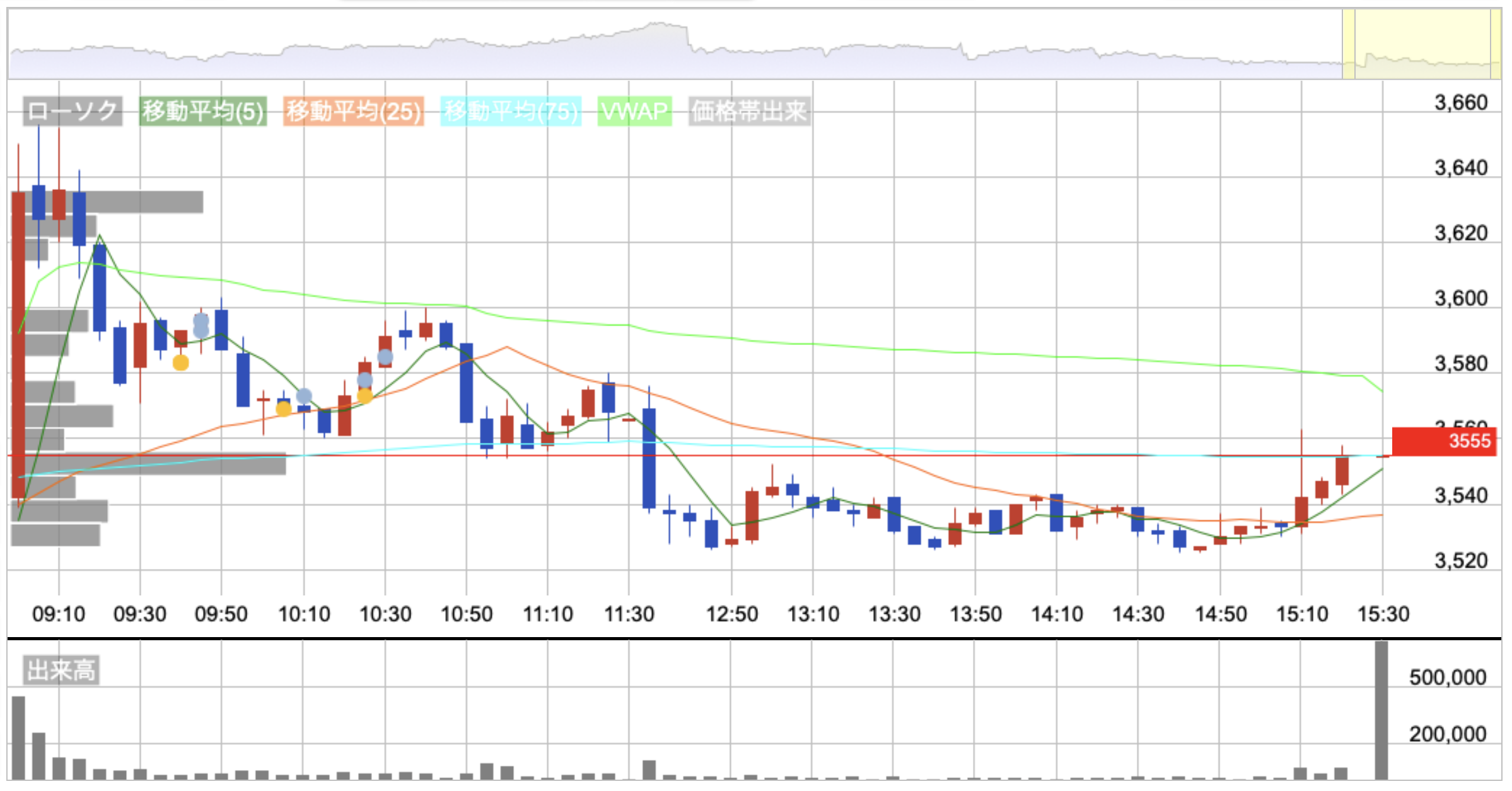Grab the right handle of the navigator range
The height and width of the screenshot is (791, 1512).
1496,44
